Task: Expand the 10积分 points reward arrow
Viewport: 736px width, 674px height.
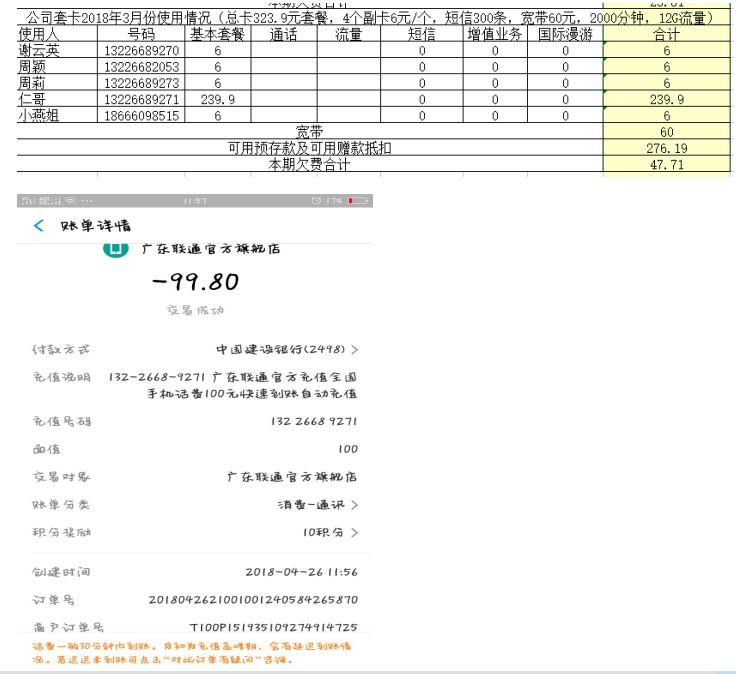Action: [x=354, y=533]
